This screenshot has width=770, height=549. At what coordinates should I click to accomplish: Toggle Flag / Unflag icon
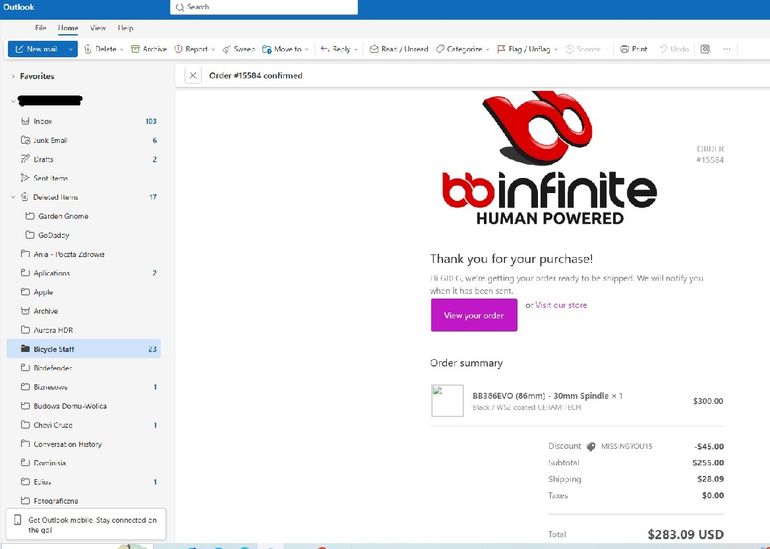click(x=501, y=49)
